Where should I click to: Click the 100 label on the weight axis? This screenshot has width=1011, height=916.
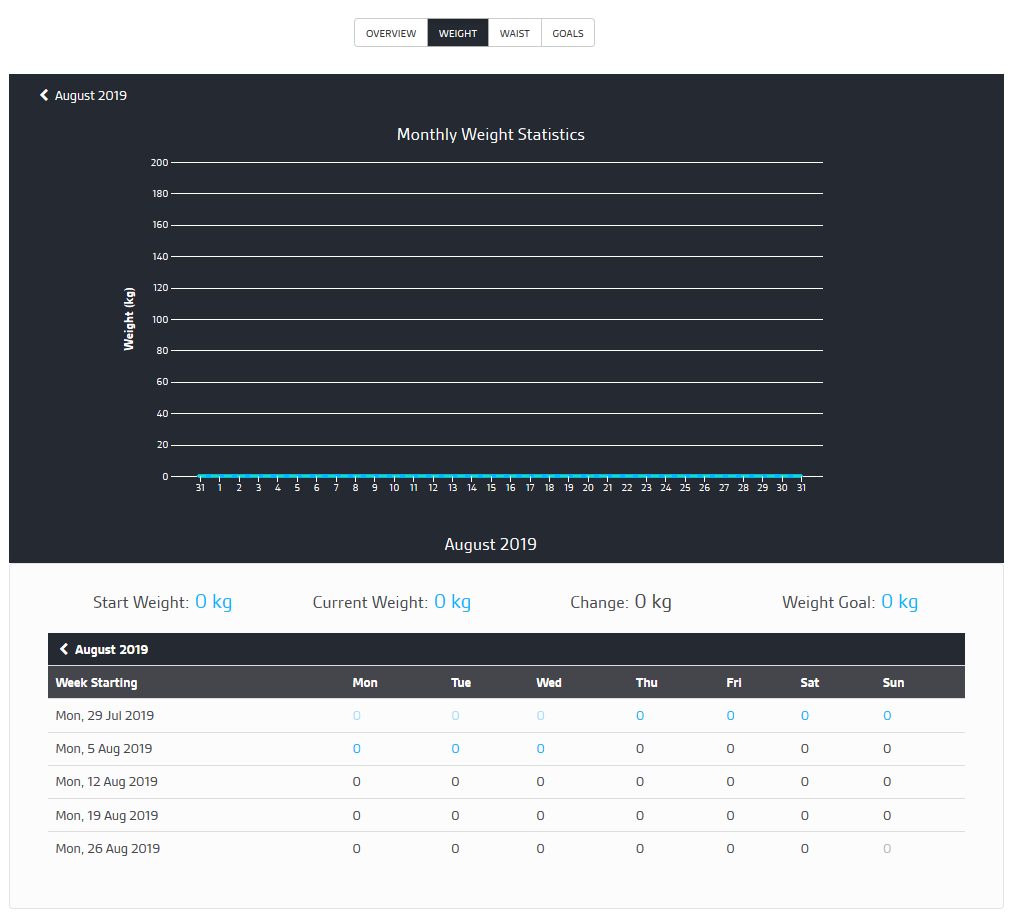160,319
